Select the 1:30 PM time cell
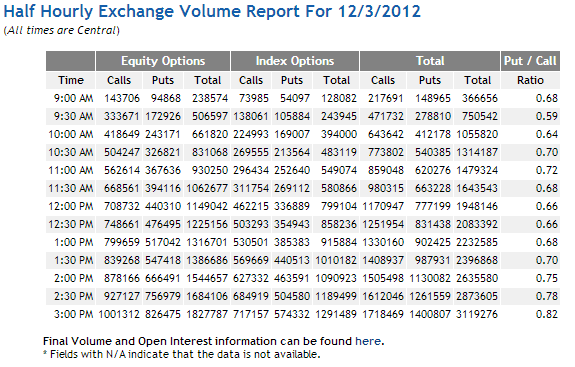 [73, 260]
